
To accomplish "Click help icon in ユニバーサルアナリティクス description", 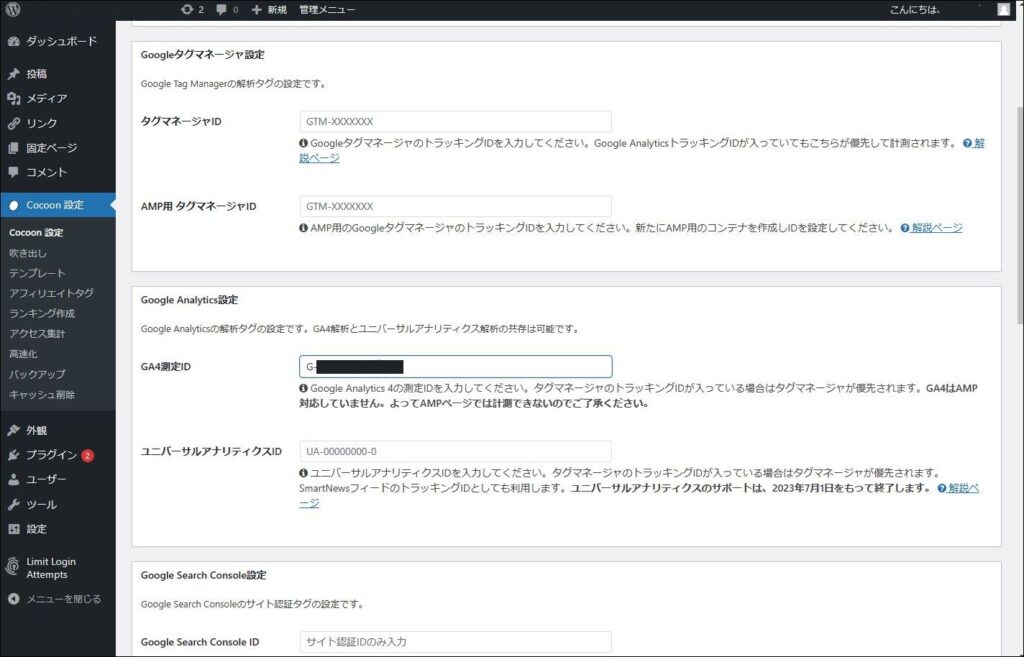I will point(942,488).
